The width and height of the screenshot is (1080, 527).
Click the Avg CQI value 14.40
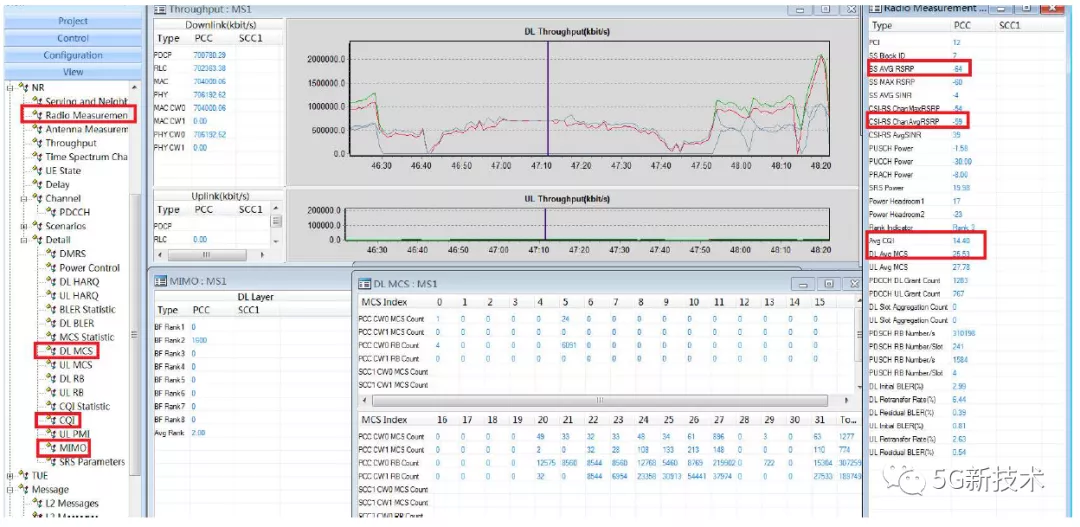tap(962, 241)
